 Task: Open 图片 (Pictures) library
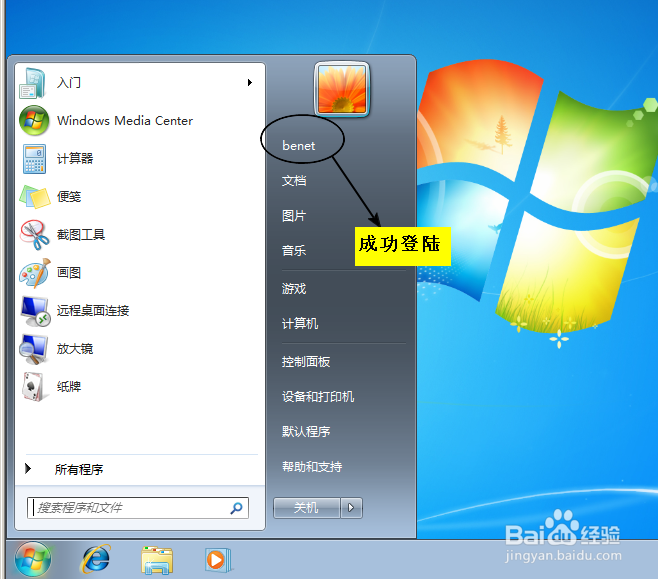(x=294, y=216)
